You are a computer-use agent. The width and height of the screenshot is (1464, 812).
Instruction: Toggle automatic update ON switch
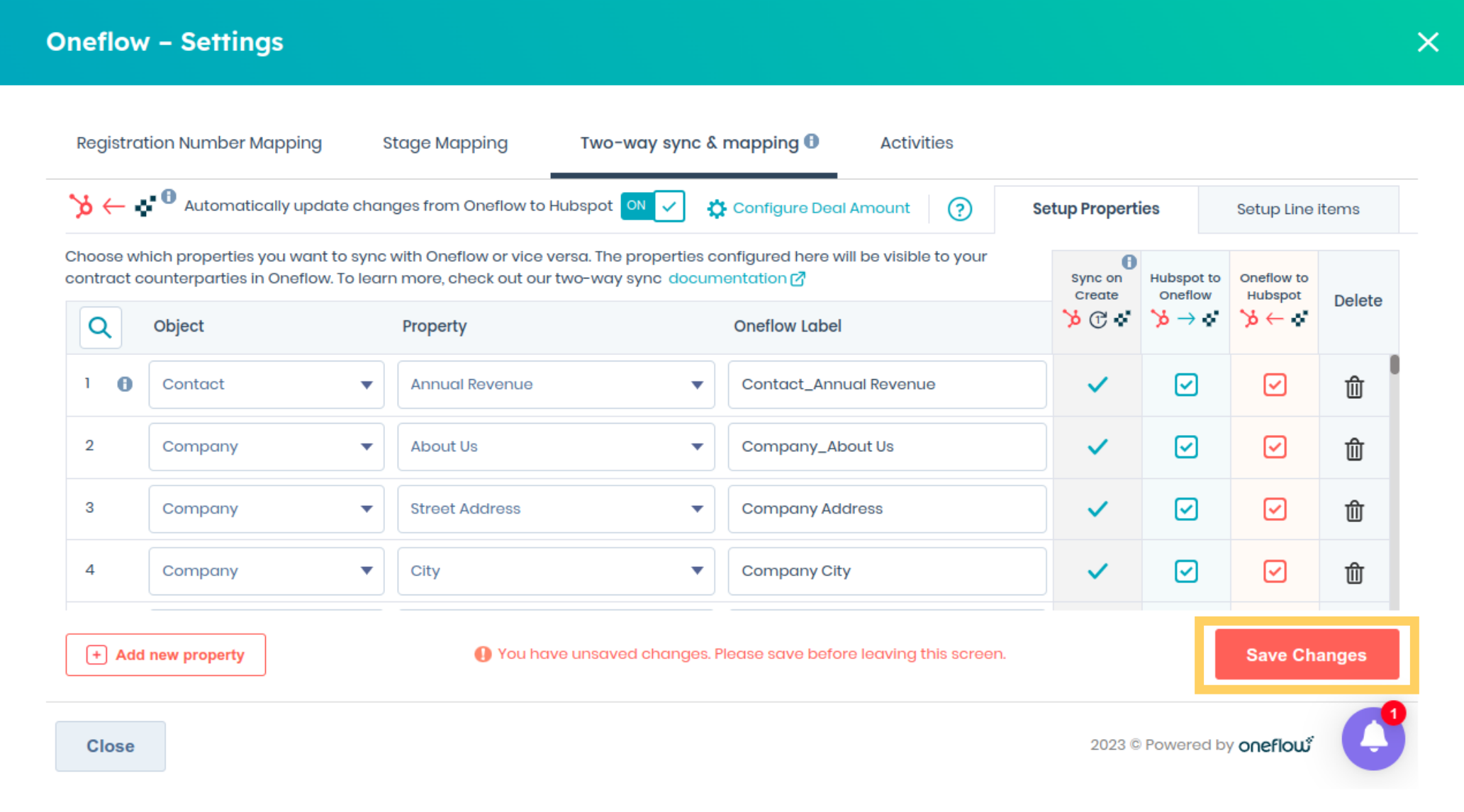pyautogui.click(x=652, y=206)
